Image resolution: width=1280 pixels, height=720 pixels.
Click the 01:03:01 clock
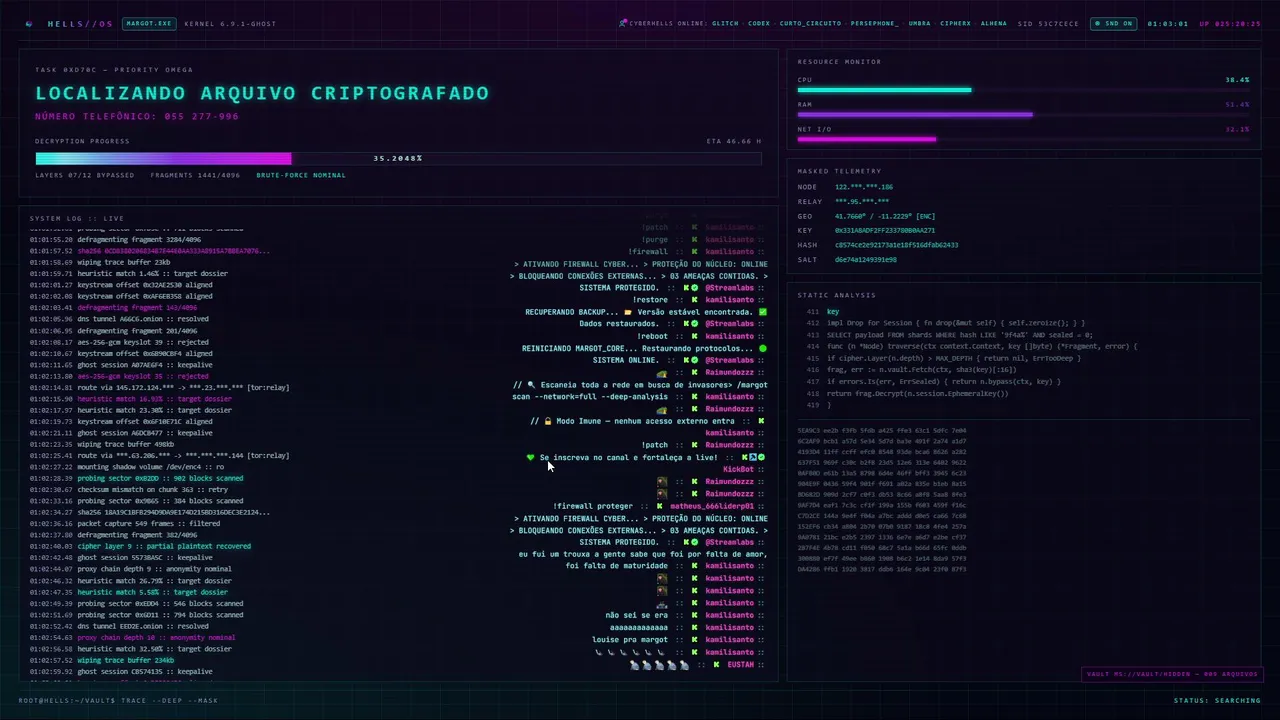1168,23
